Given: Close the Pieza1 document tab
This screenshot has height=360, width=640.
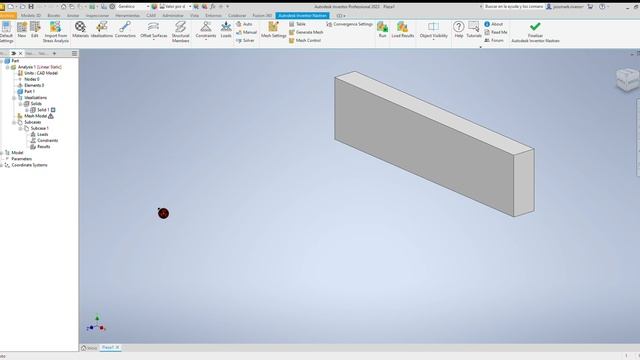Looking at the screenshot, I should (118, 348).
